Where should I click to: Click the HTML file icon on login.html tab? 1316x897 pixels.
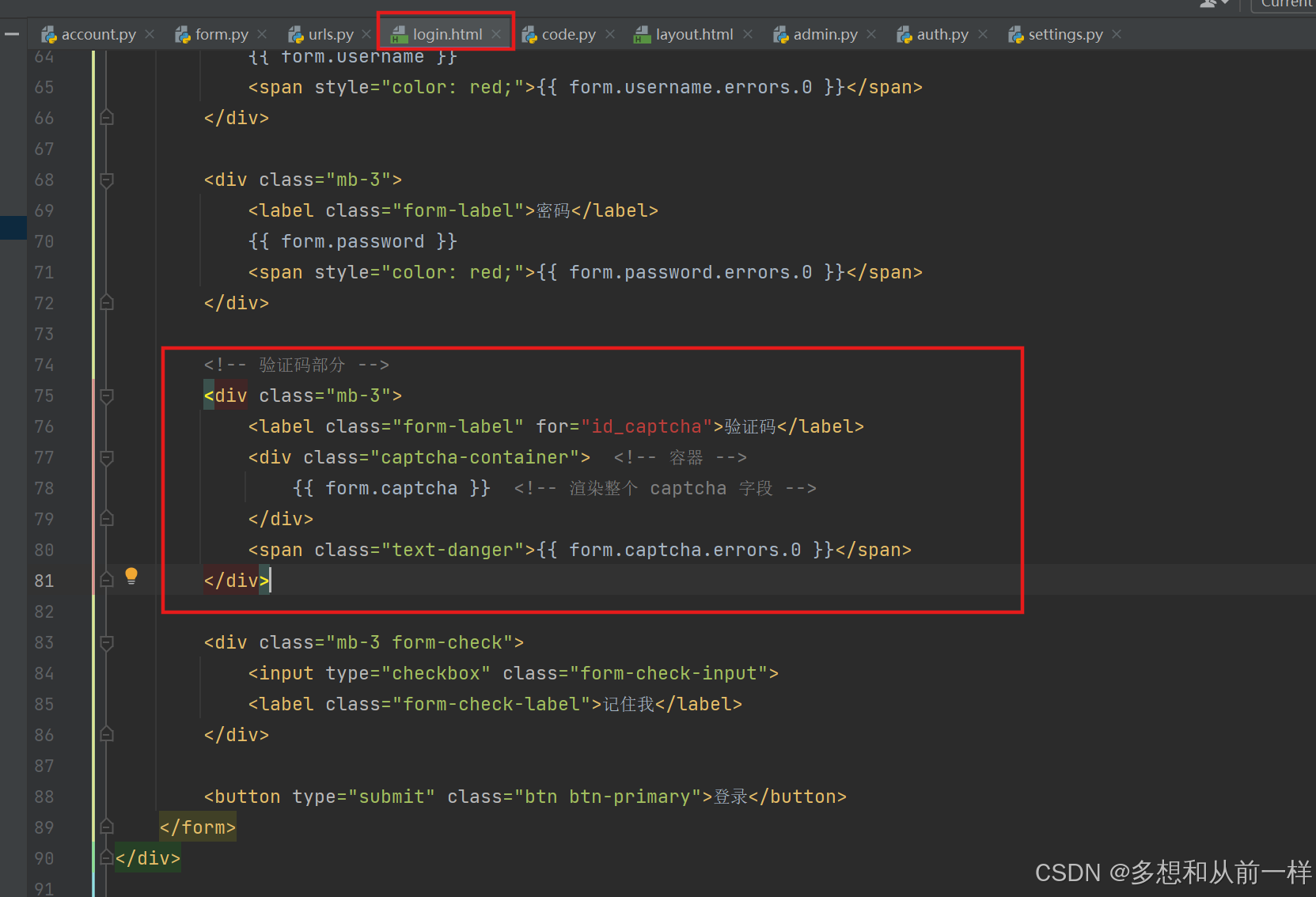tap(400, 33)
